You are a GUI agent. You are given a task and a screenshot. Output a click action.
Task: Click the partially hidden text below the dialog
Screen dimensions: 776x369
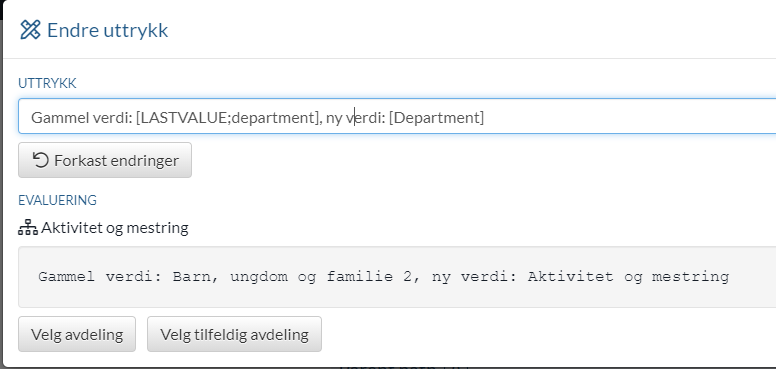pyautogui.click(x=403, y=367)
